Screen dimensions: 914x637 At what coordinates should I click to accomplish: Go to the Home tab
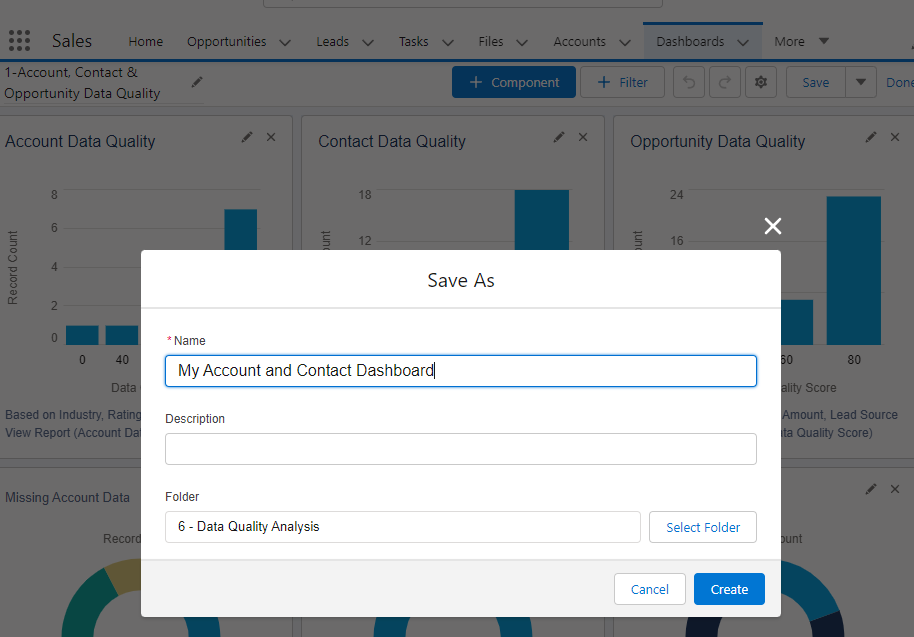[146, 41]
